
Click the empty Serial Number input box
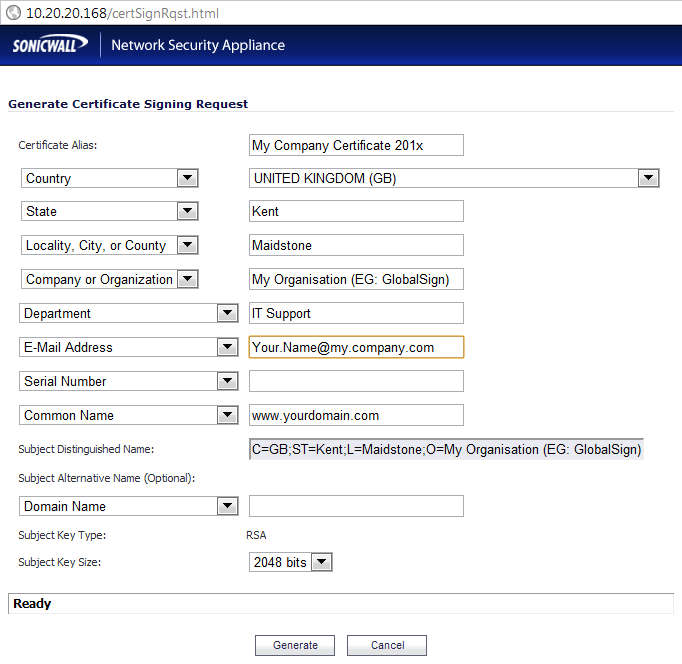click(x=356, y=381)
